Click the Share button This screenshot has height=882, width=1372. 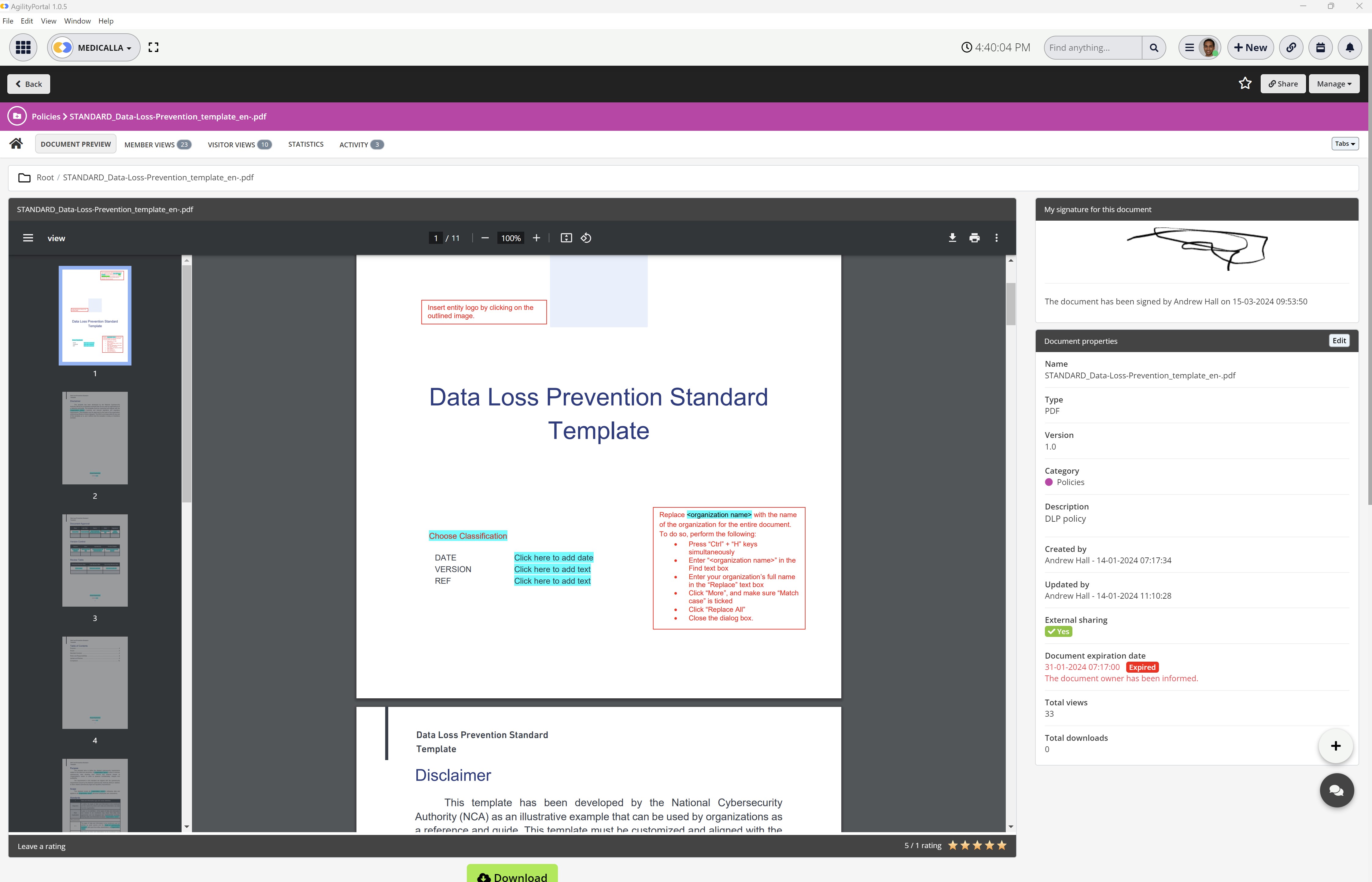point(1283,84)
